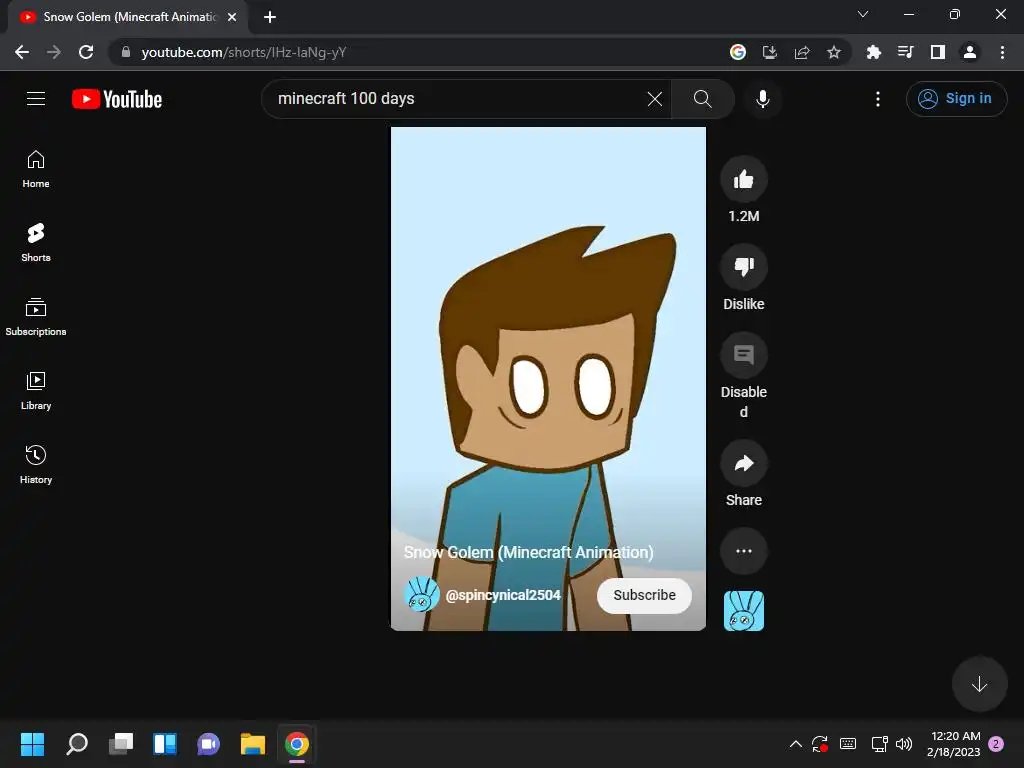The image size is (1024, 768).
Task: Submit search with the magnifier button
Action: pos(703,99)
